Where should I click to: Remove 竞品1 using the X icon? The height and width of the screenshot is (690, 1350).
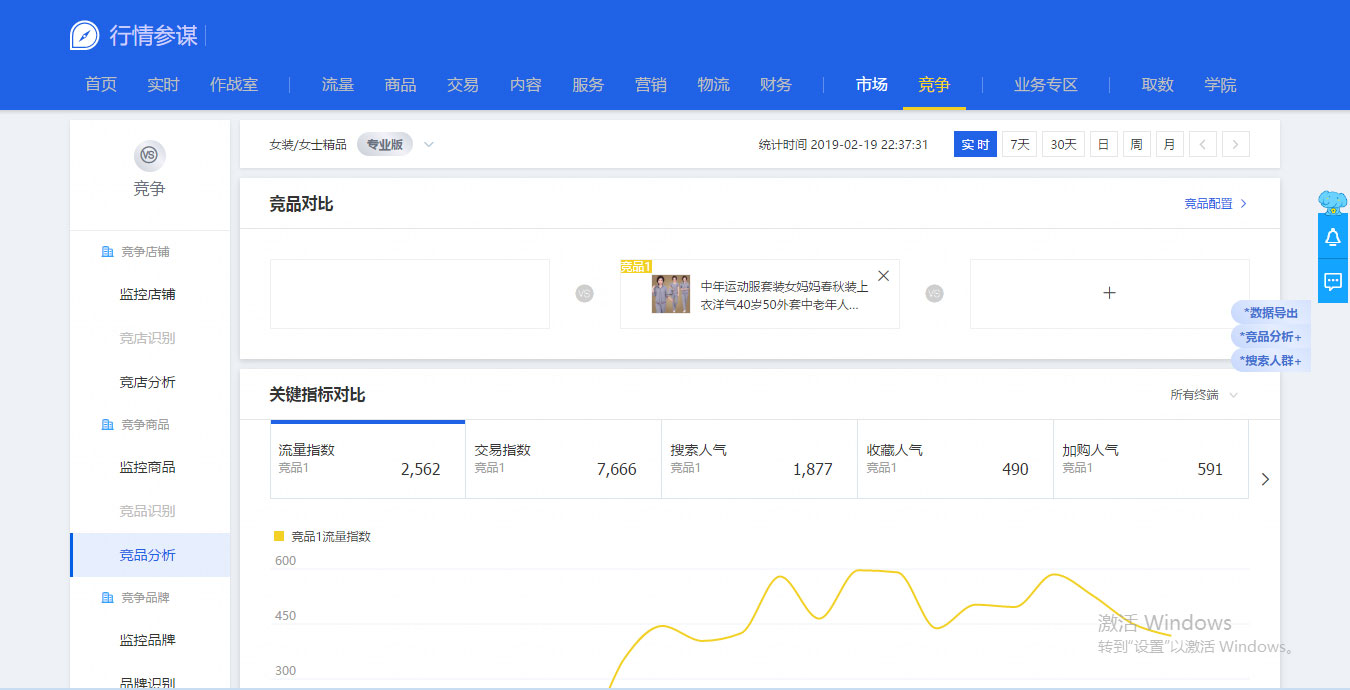point(883,276)
